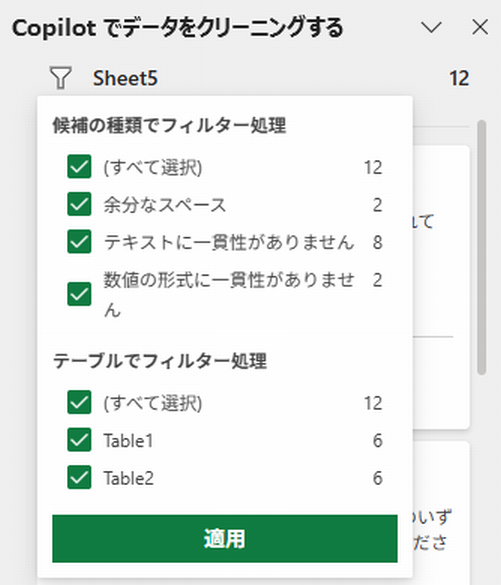
Task: Collapse the Copilot pane using chevron icon
Action: click(x=431, y=28)
